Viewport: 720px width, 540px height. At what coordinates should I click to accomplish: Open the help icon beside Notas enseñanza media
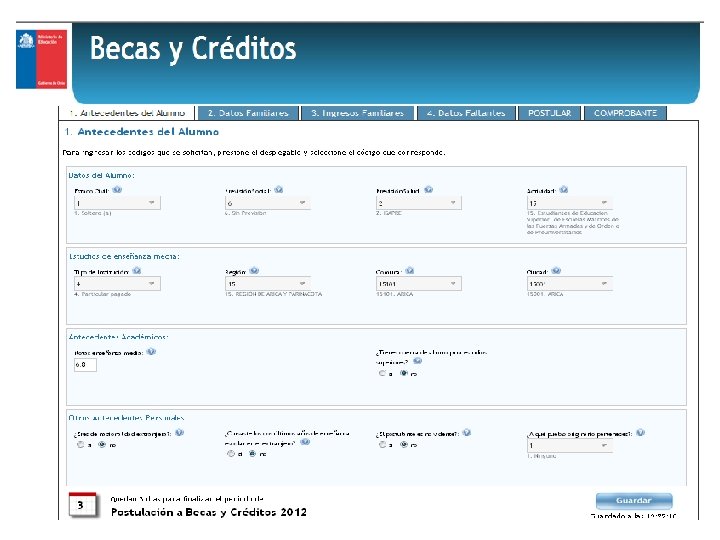152,352
